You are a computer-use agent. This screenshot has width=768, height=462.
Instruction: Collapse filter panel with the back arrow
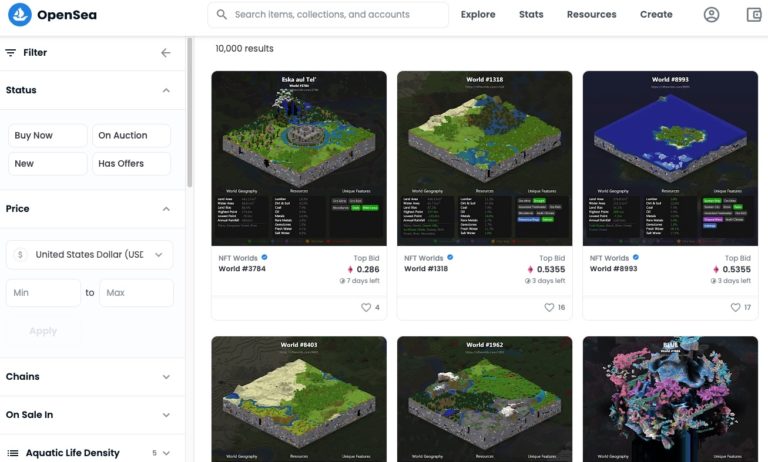coord(166,52)
